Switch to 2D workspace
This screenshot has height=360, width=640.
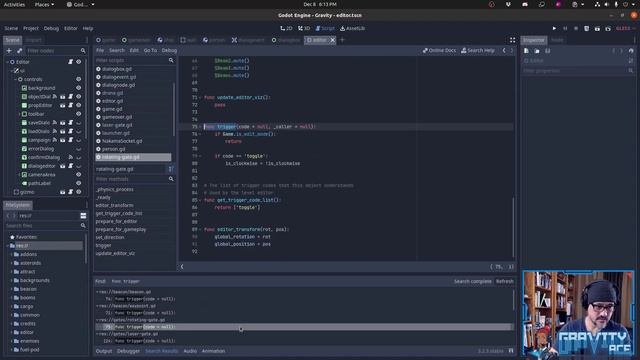point(286,29)
